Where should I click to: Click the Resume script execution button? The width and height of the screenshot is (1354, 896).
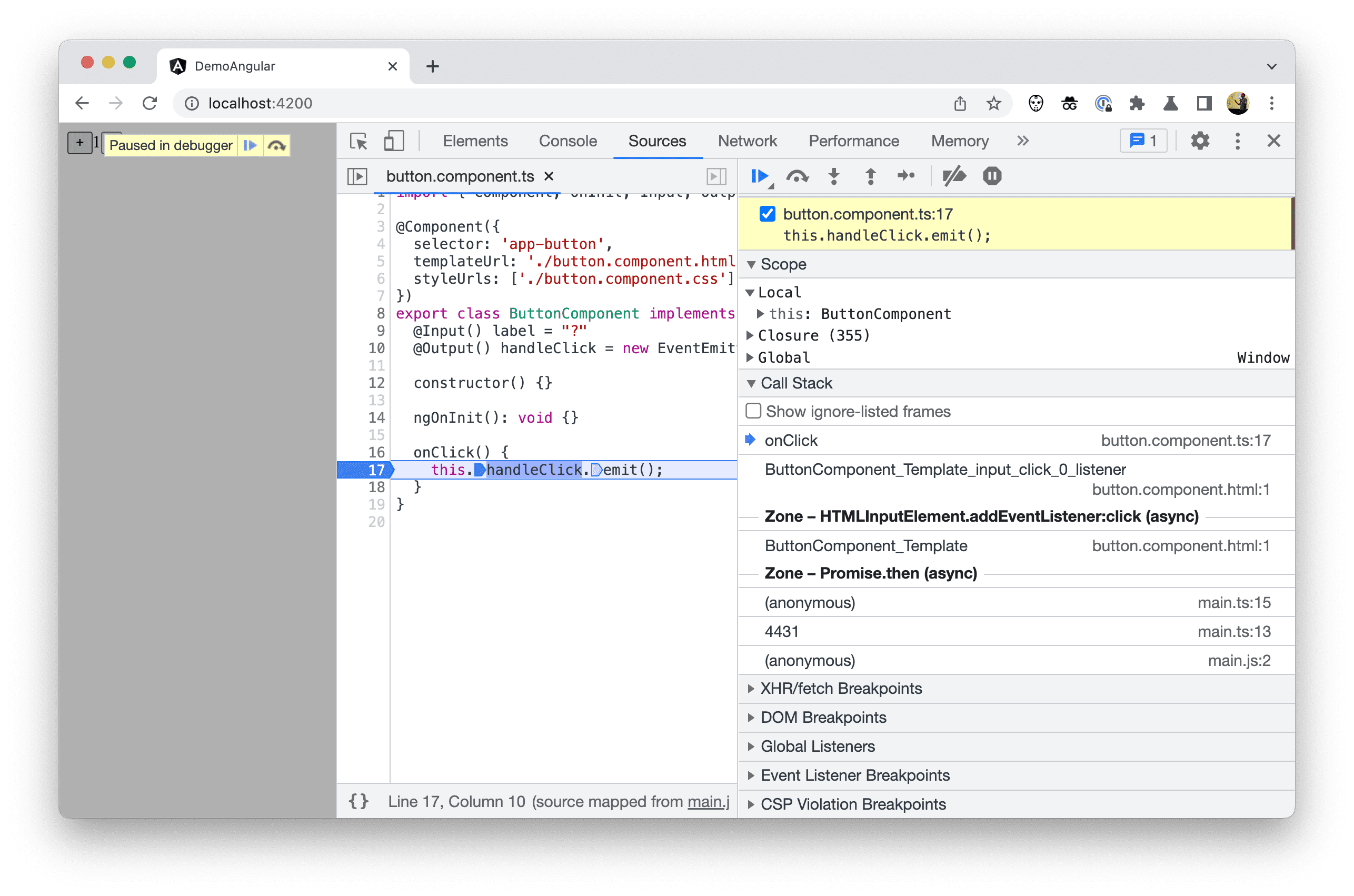click(762, 176)
